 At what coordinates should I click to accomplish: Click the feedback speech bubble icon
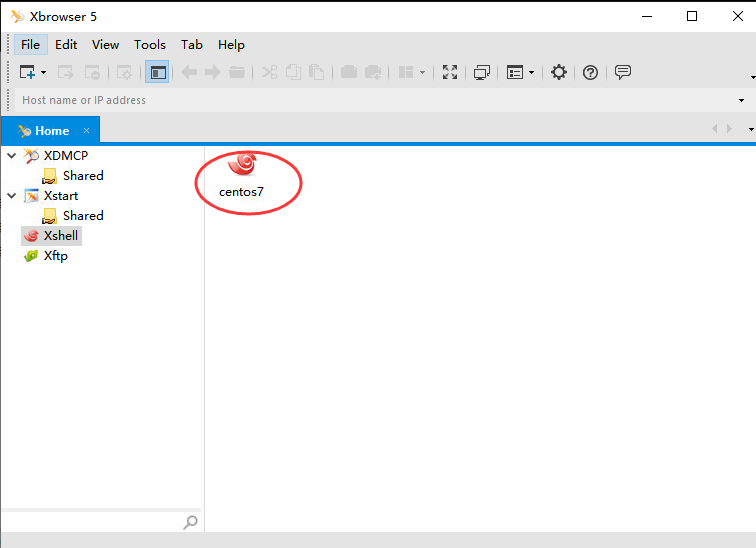[622, 72]
